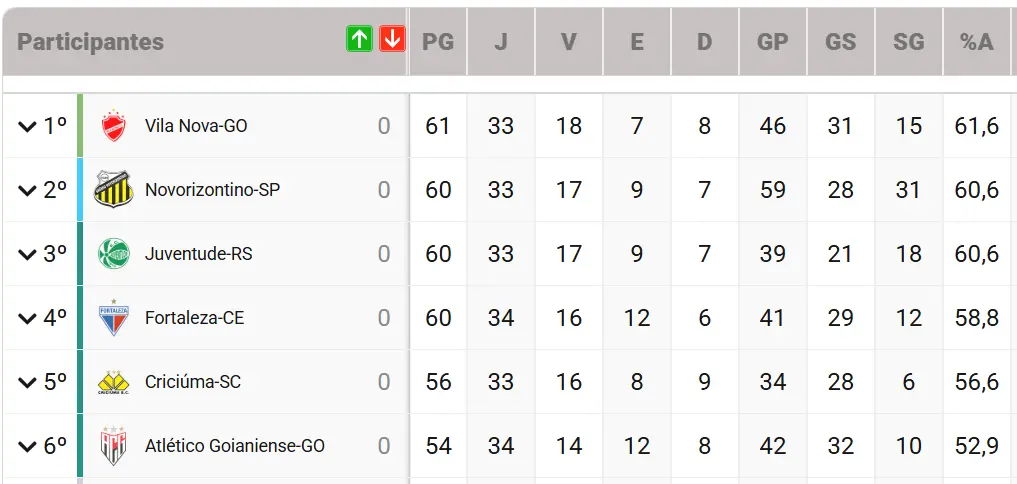Click the Criciúma-SC club crest
Image resolution: width=1017 pixels, height=484 pixels.
114,382
